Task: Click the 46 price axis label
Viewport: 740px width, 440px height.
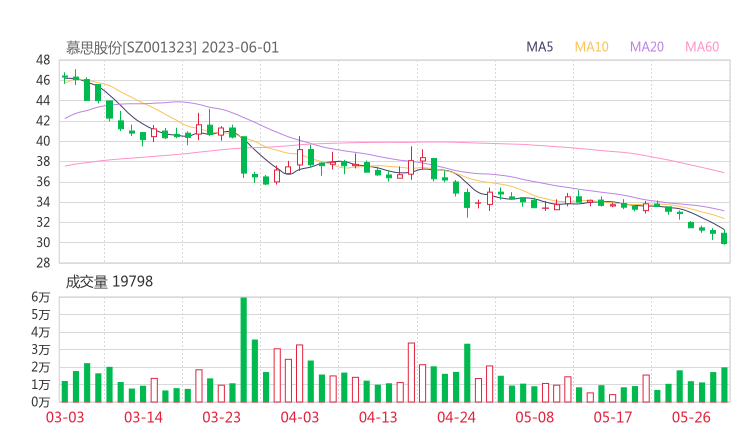Action: point(43,80)
